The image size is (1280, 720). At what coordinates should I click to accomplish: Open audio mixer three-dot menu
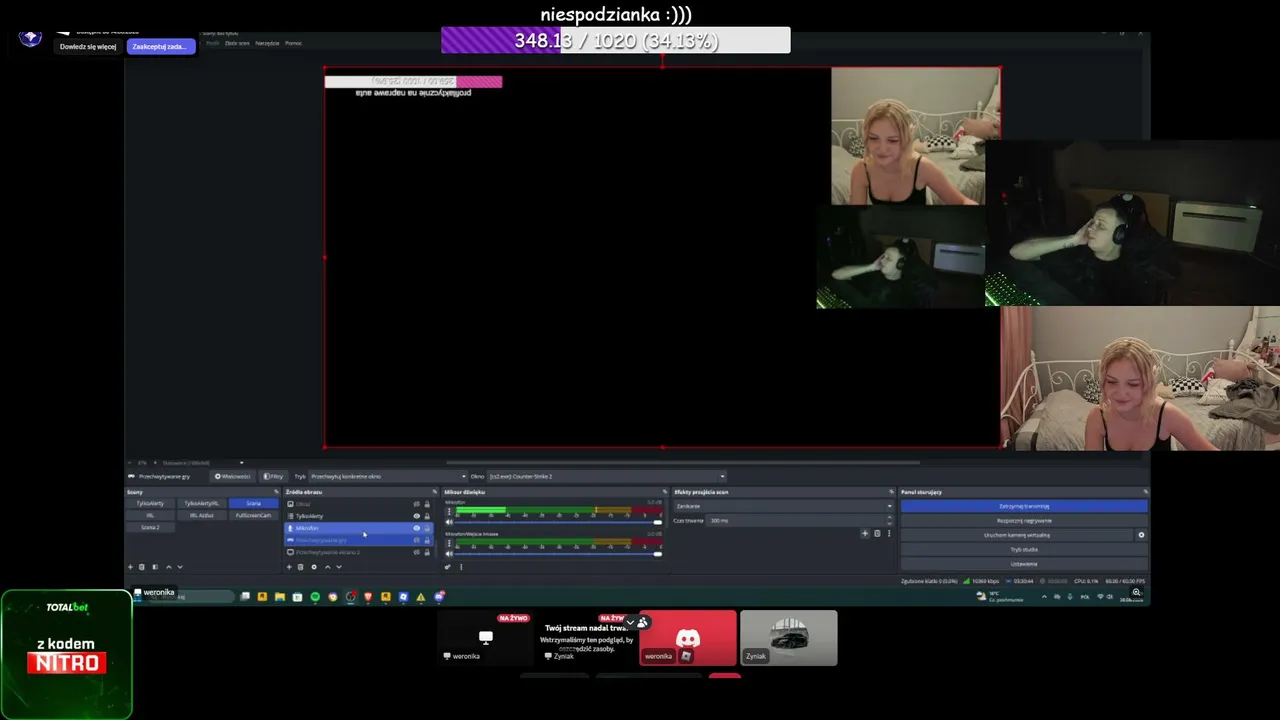tap(461, 567)
